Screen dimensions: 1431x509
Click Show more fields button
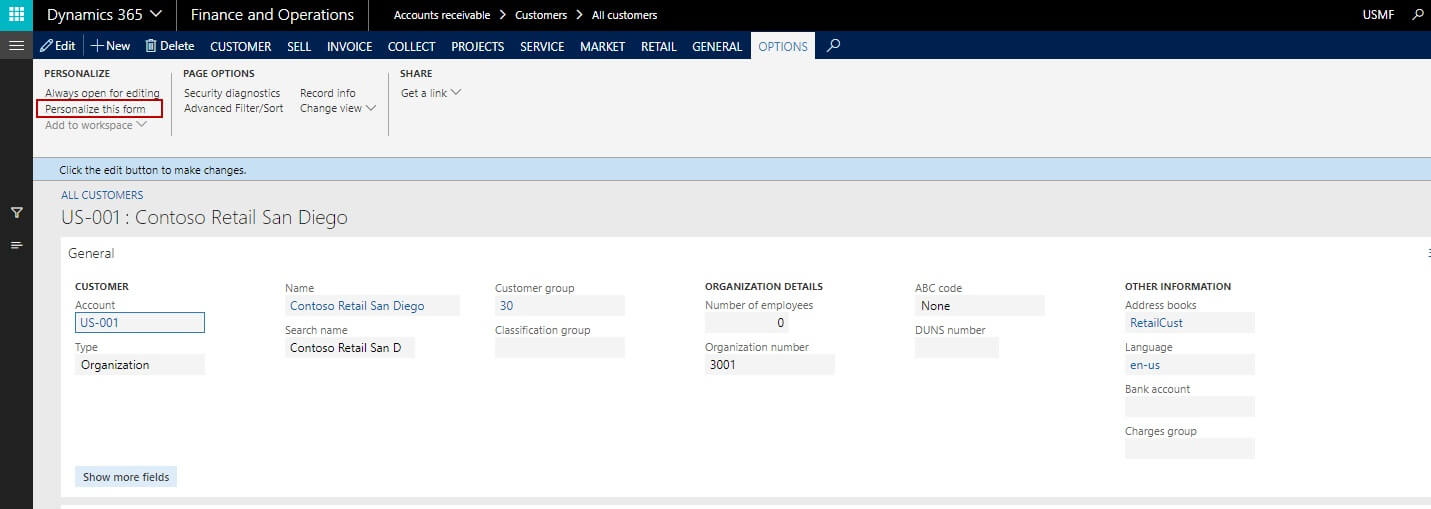126,477
